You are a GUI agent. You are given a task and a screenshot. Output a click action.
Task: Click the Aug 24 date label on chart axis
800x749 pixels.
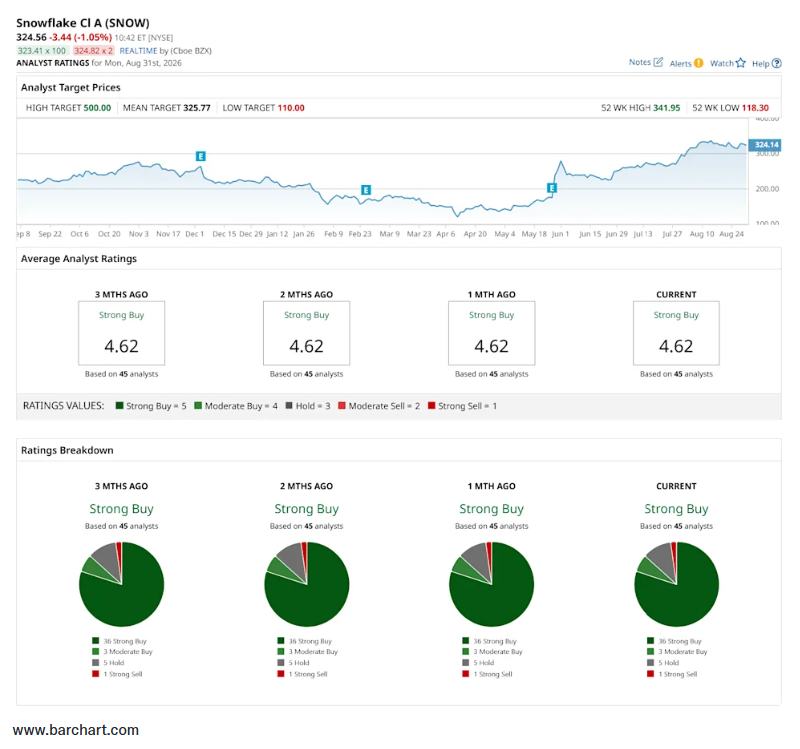click(731, 234)
